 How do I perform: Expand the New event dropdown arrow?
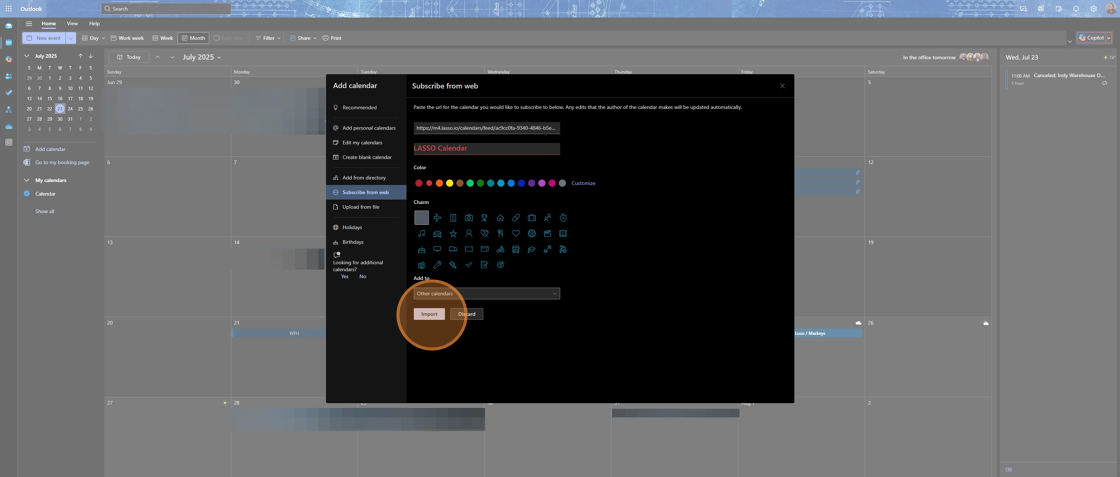71,38
